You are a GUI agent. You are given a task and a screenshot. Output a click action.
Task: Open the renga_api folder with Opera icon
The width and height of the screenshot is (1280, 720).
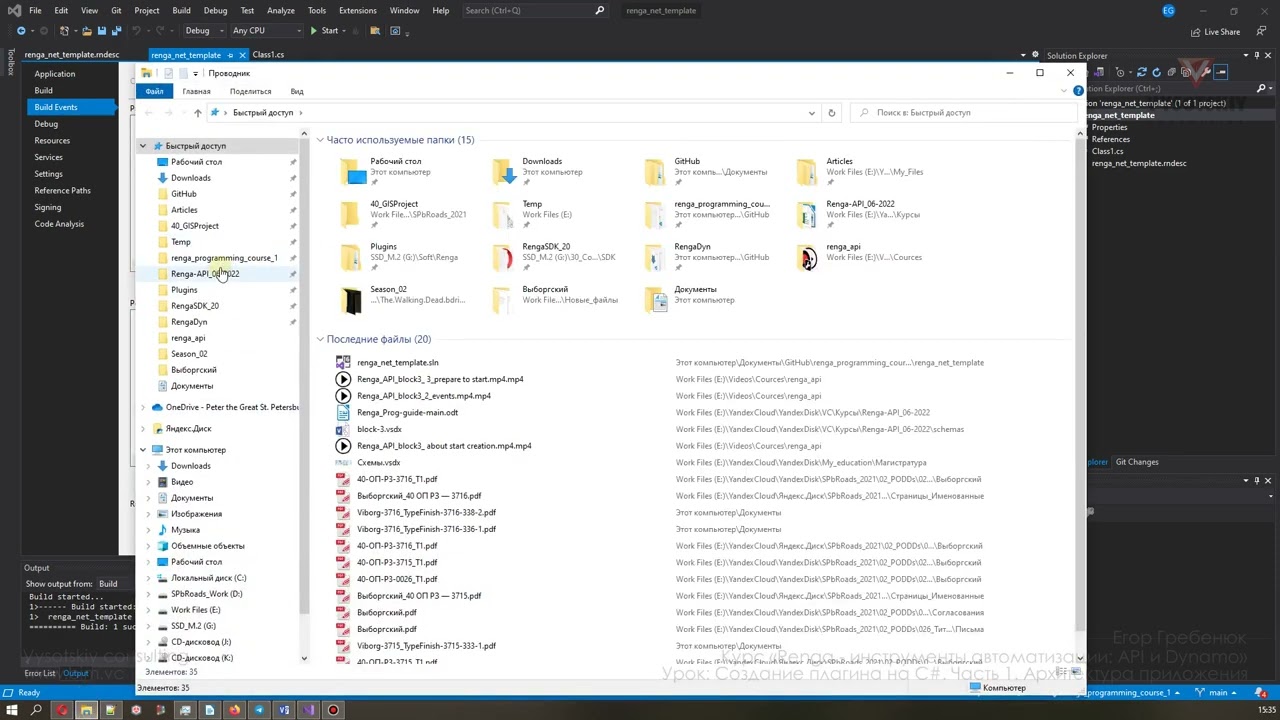(x=808, y=257)
